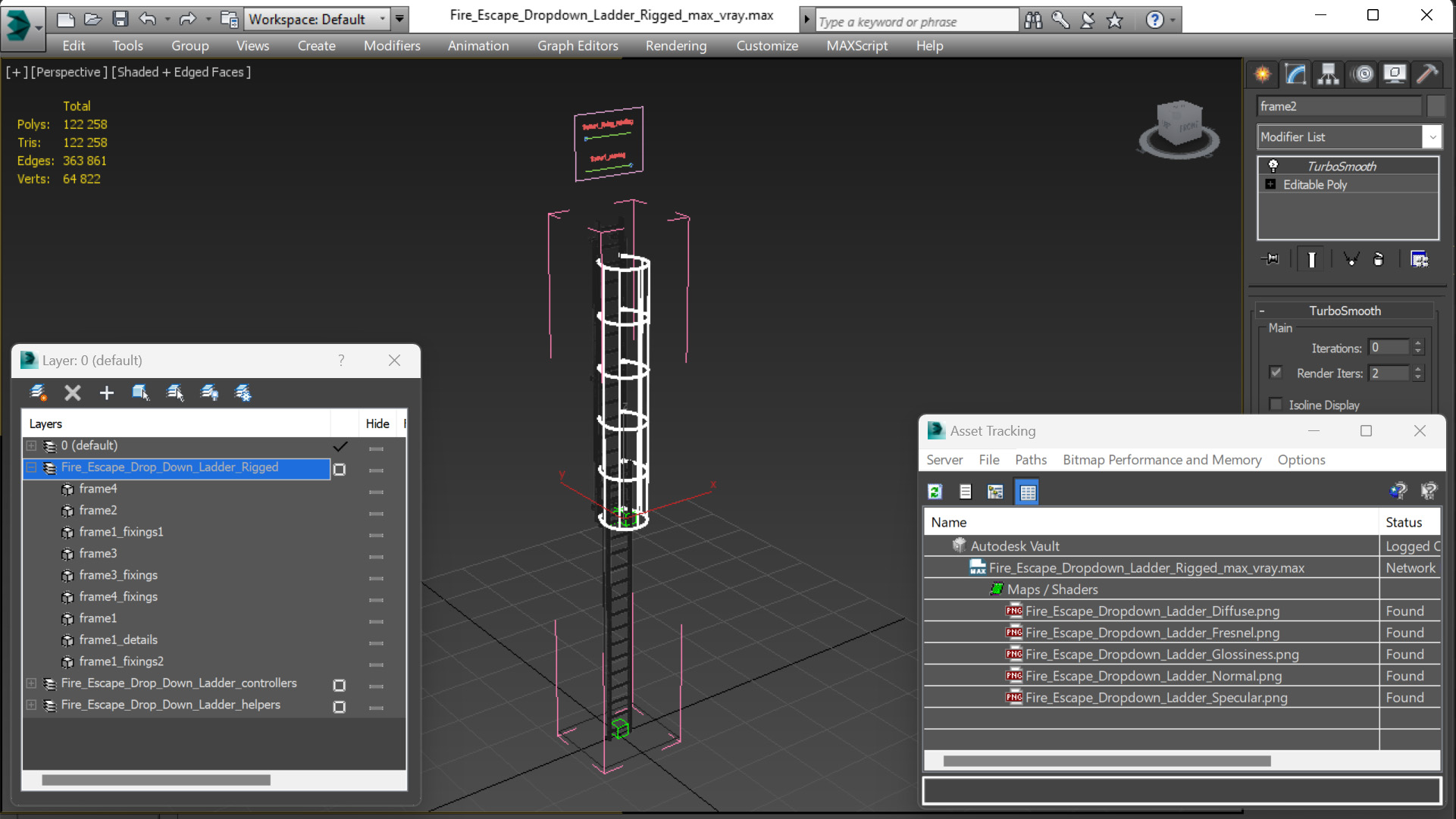Toggle TurboSmooth modifier lightbulb visibility

[1273, 166]
